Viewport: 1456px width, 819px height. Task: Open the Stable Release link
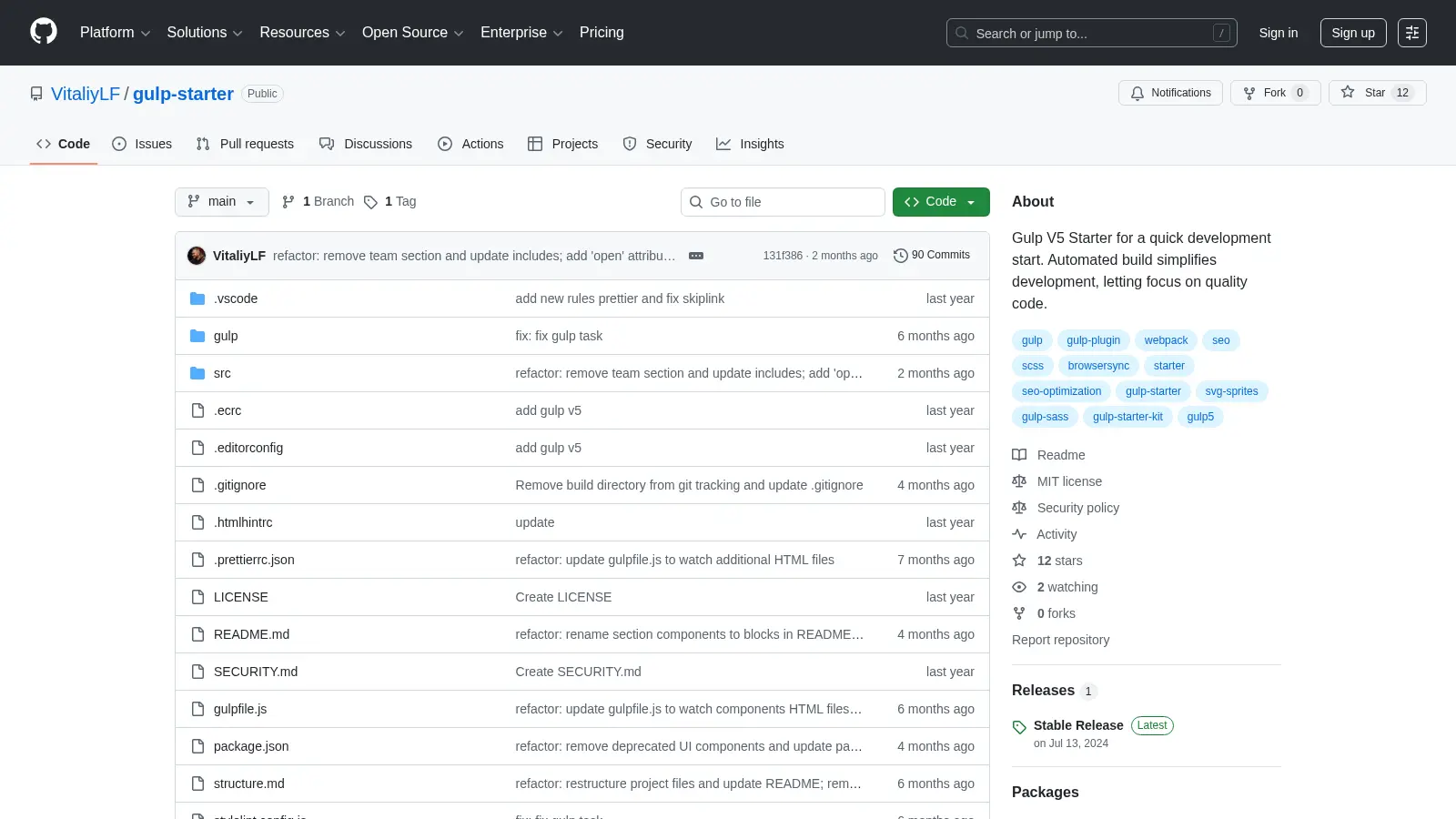point(1078,725)
